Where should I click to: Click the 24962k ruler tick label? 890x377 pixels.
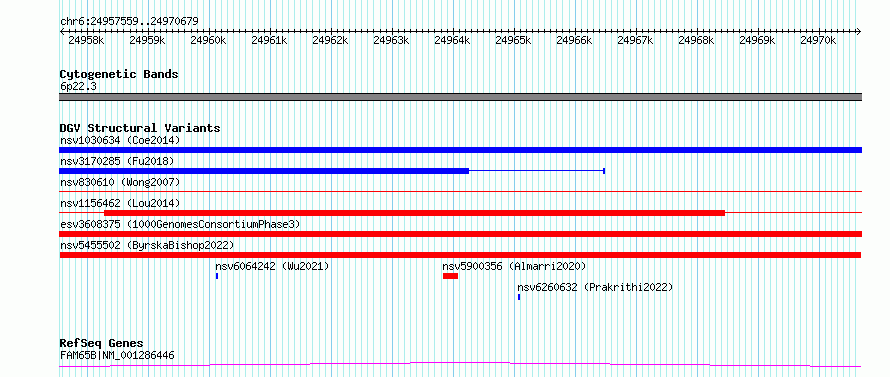[x=330, y=40]
